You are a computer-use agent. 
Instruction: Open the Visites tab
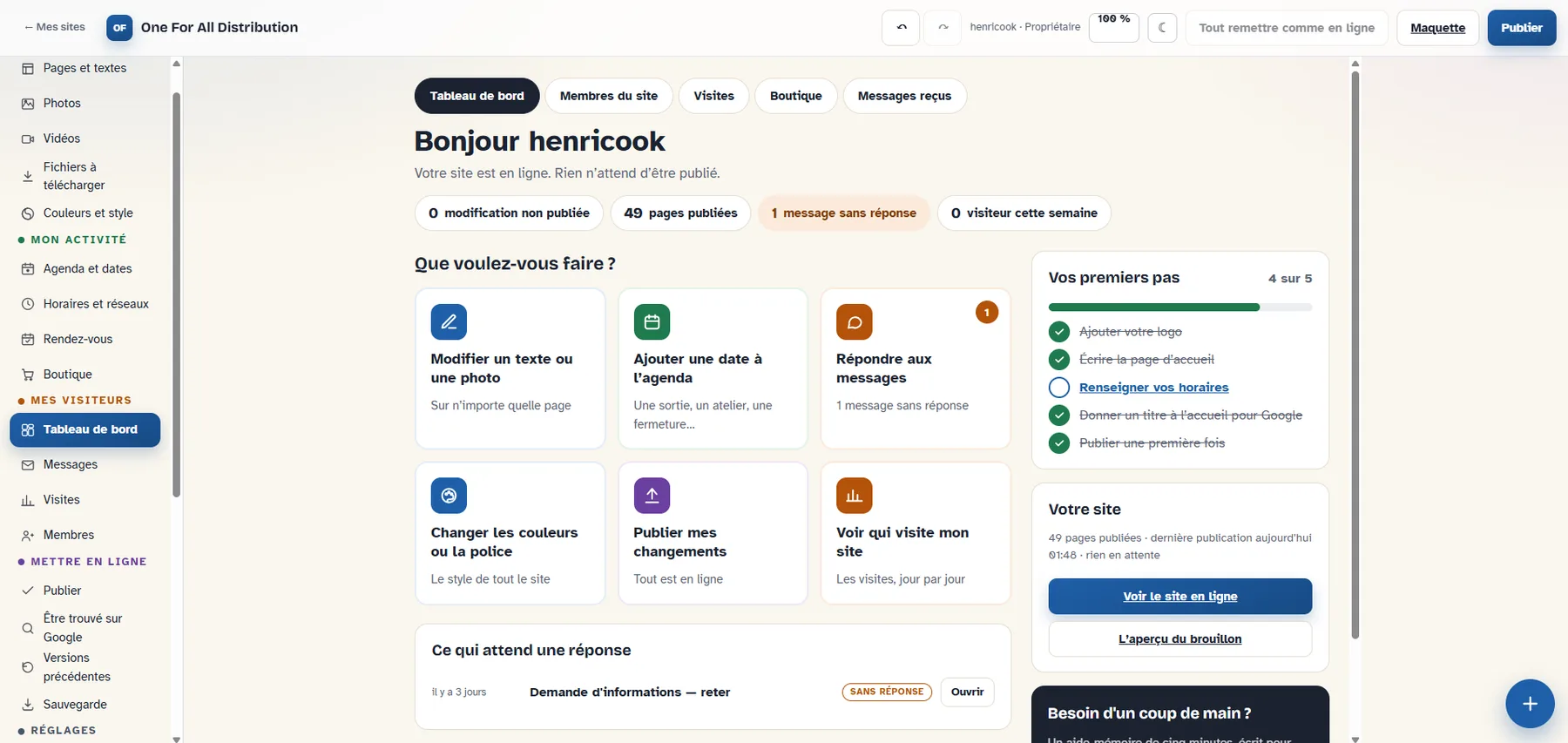point(714,96)
